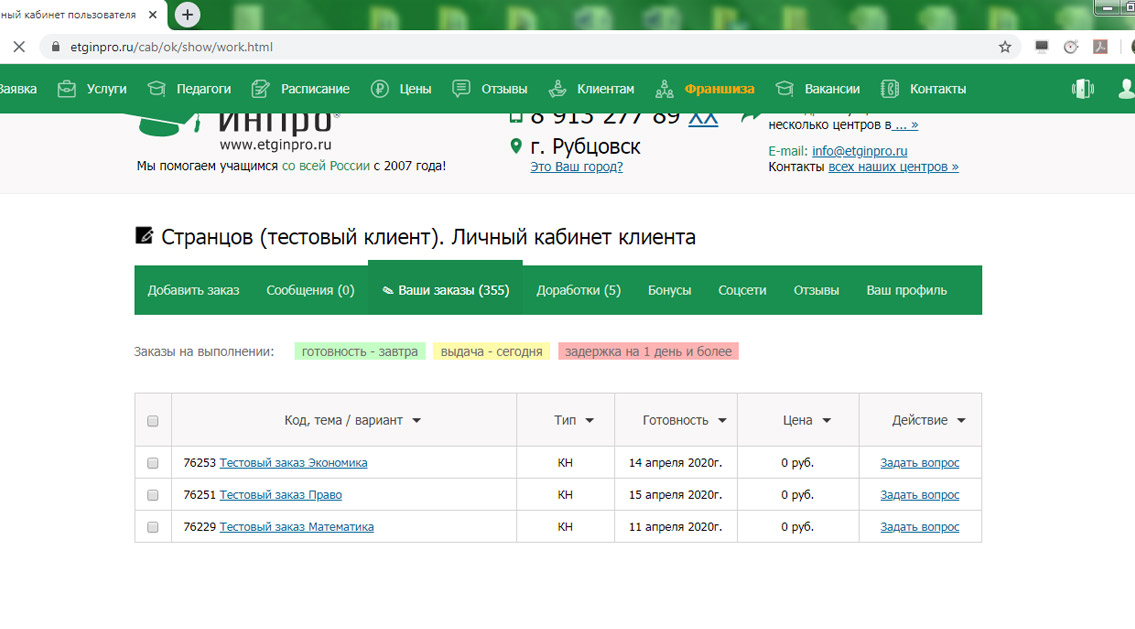
Task: Click the red 'задержка на 1 день' legend
Action: pyautogui.click(x=648, y=352)
